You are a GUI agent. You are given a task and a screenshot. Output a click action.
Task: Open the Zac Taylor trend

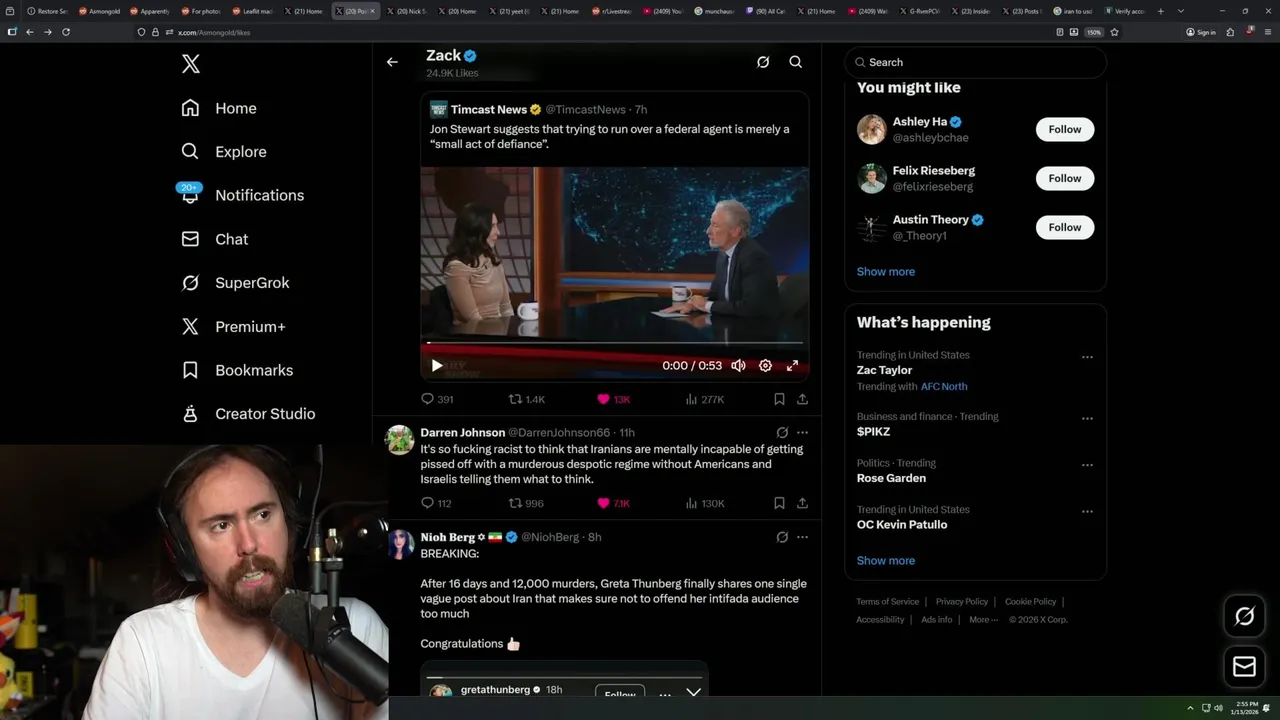885,370
